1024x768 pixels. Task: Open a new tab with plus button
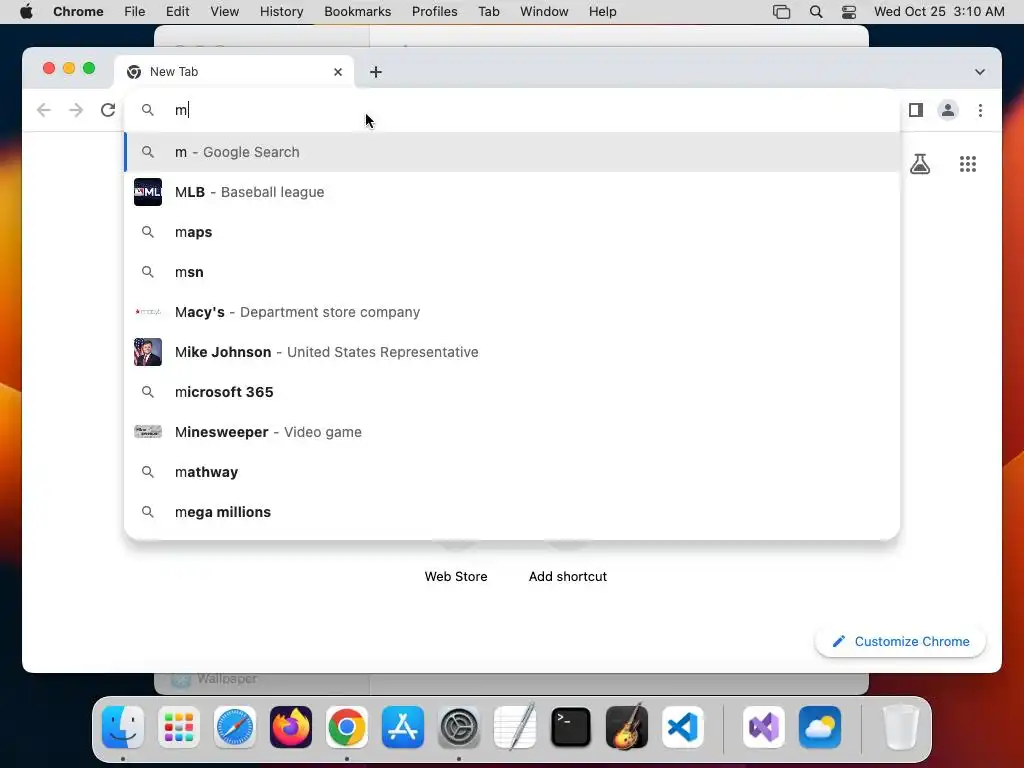376,72
